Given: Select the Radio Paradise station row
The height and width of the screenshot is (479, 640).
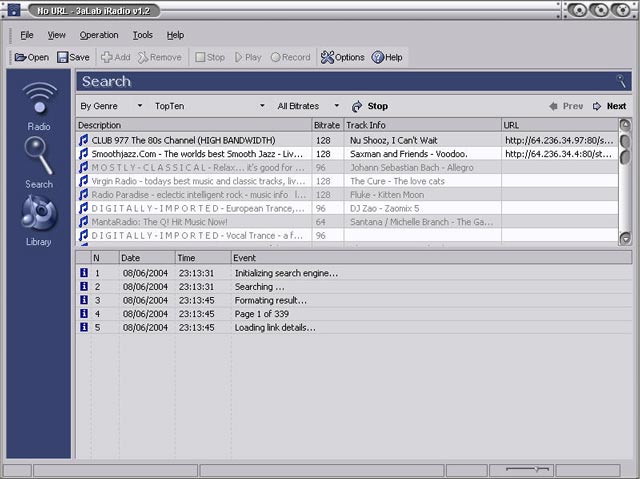Looking at the screenshot, I should tap(347, 195).
